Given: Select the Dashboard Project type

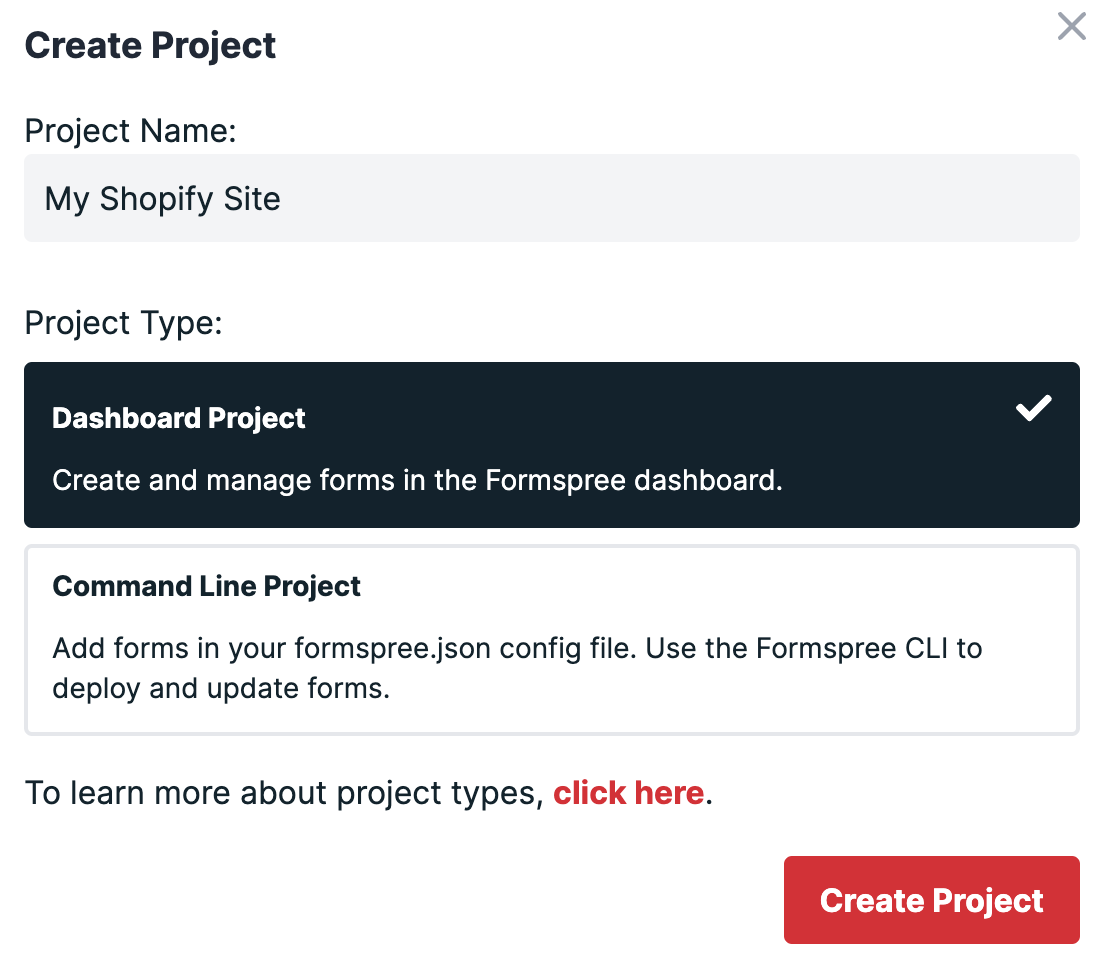Looking at the screenshot, I should click(550, 445).
